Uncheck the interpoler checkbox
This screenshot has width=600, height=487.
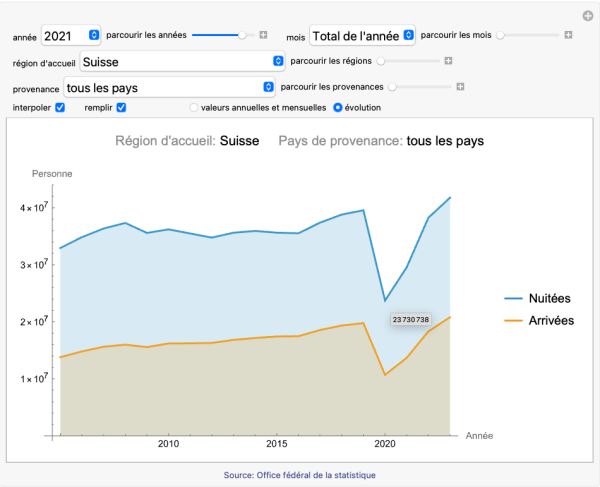60,107
